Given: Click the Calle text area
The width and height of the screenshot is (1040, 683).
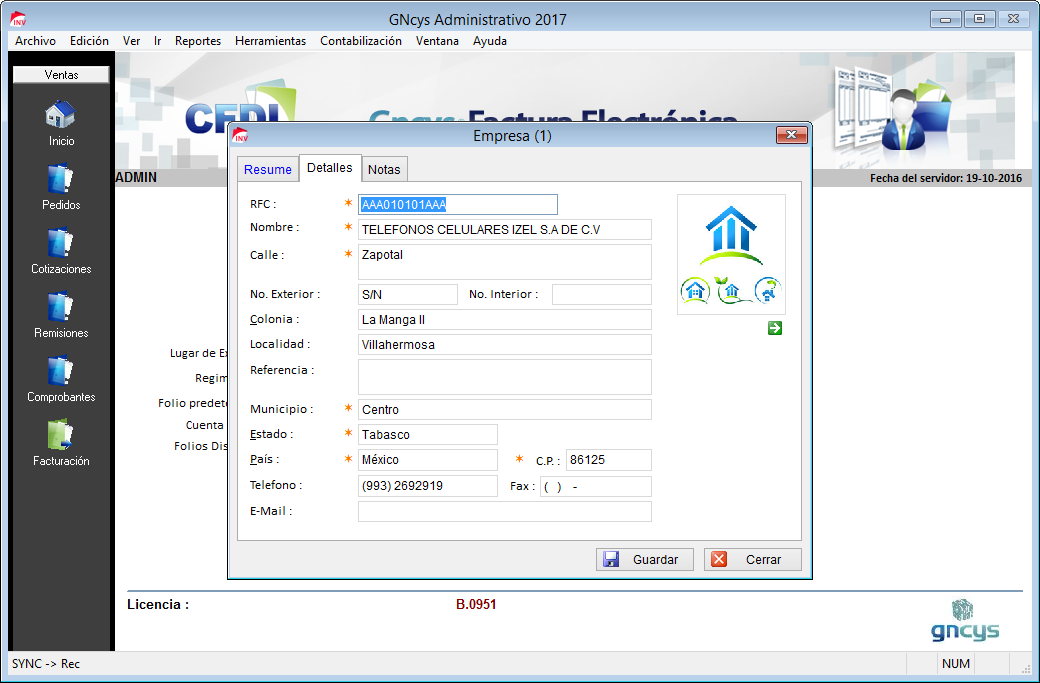Looking at the screenshot, I should coord(505,262).
